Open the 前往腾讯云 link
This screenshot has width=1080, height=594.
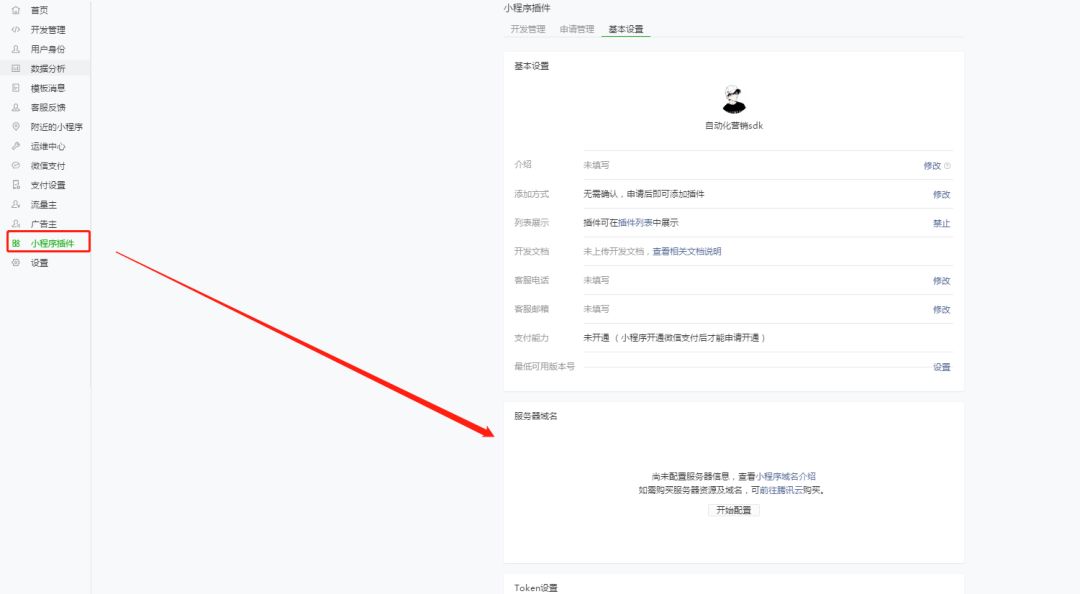(781, 490)
